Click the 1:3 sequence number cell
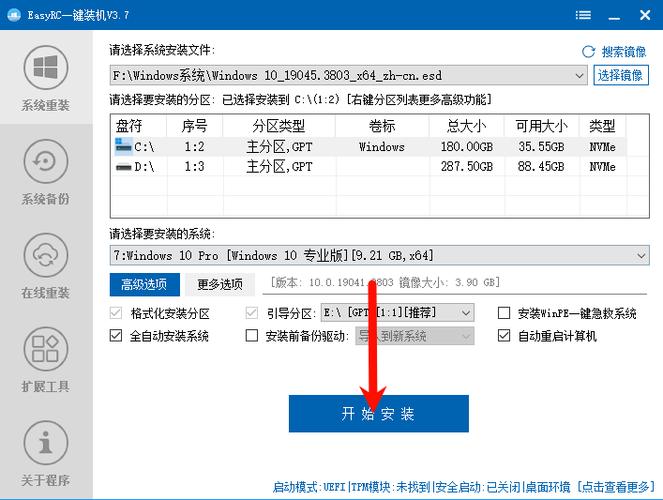 (x=195, y=167)
